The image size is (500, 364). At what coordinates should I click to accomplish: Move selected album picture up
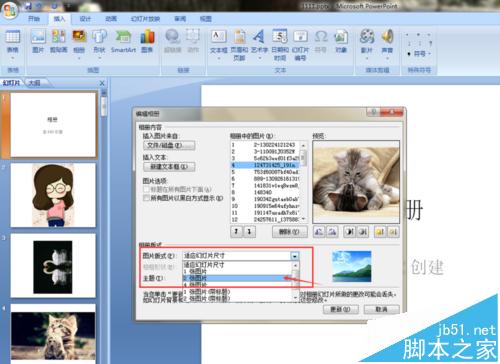[x=236, y=232]
